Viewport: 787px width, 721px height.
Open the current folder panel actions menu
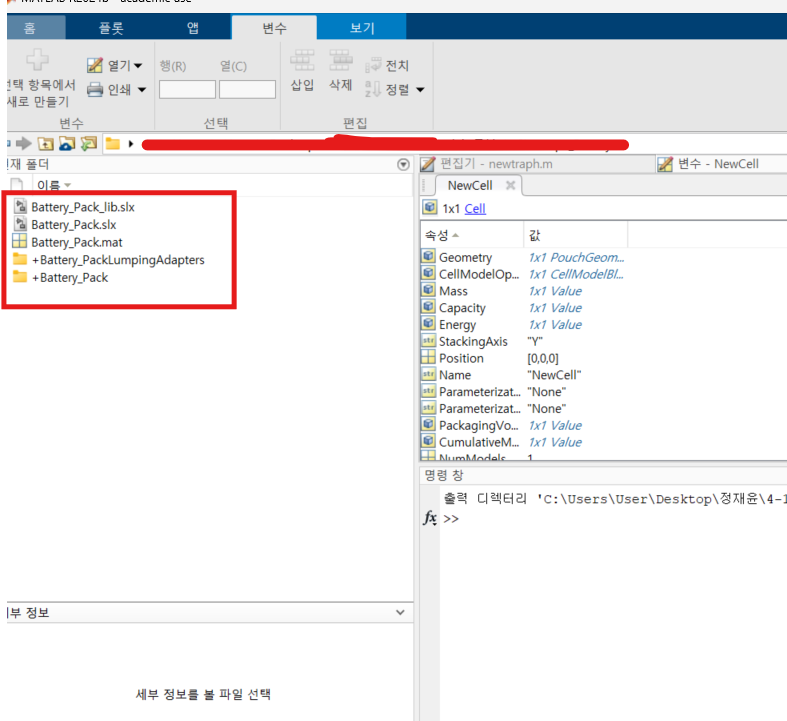pos(403,164)
